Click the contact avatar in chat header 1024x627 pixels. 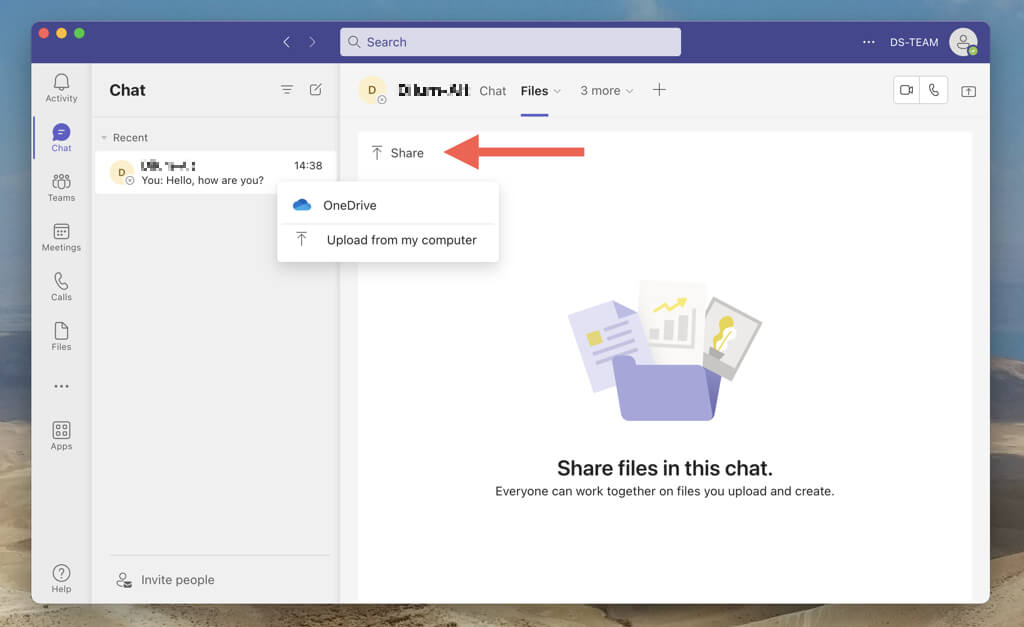click(x=372, y=90)
